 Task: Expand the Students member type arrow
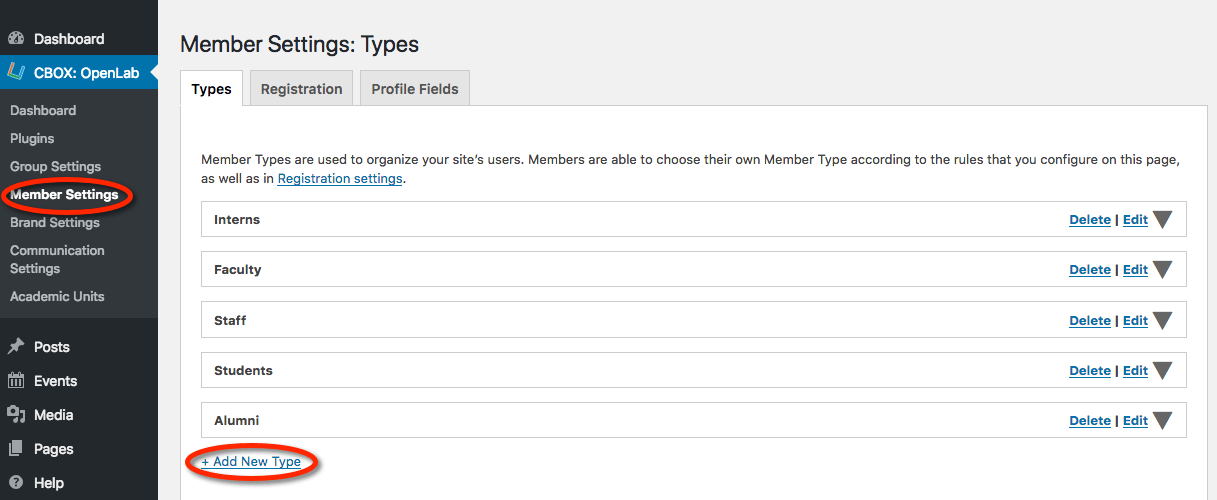[1162, 371]
